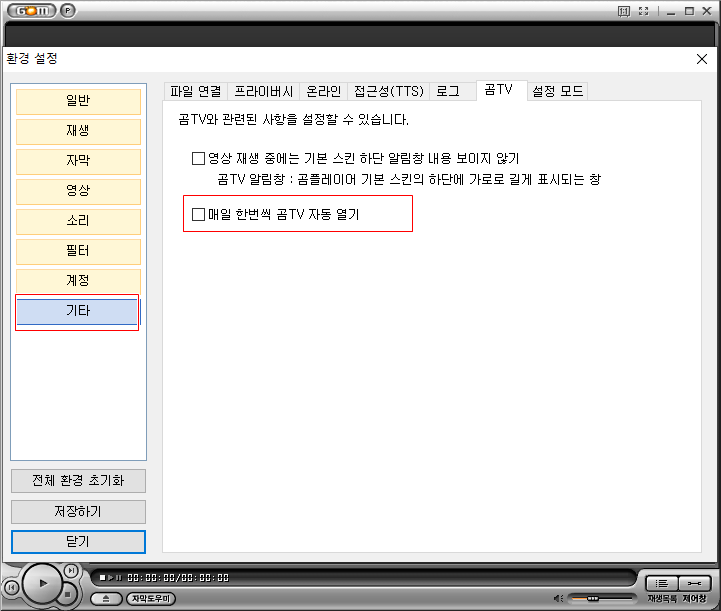Open the 프라이버시 tab
Screen dimensions: 721x611
[x=263, y=91]
